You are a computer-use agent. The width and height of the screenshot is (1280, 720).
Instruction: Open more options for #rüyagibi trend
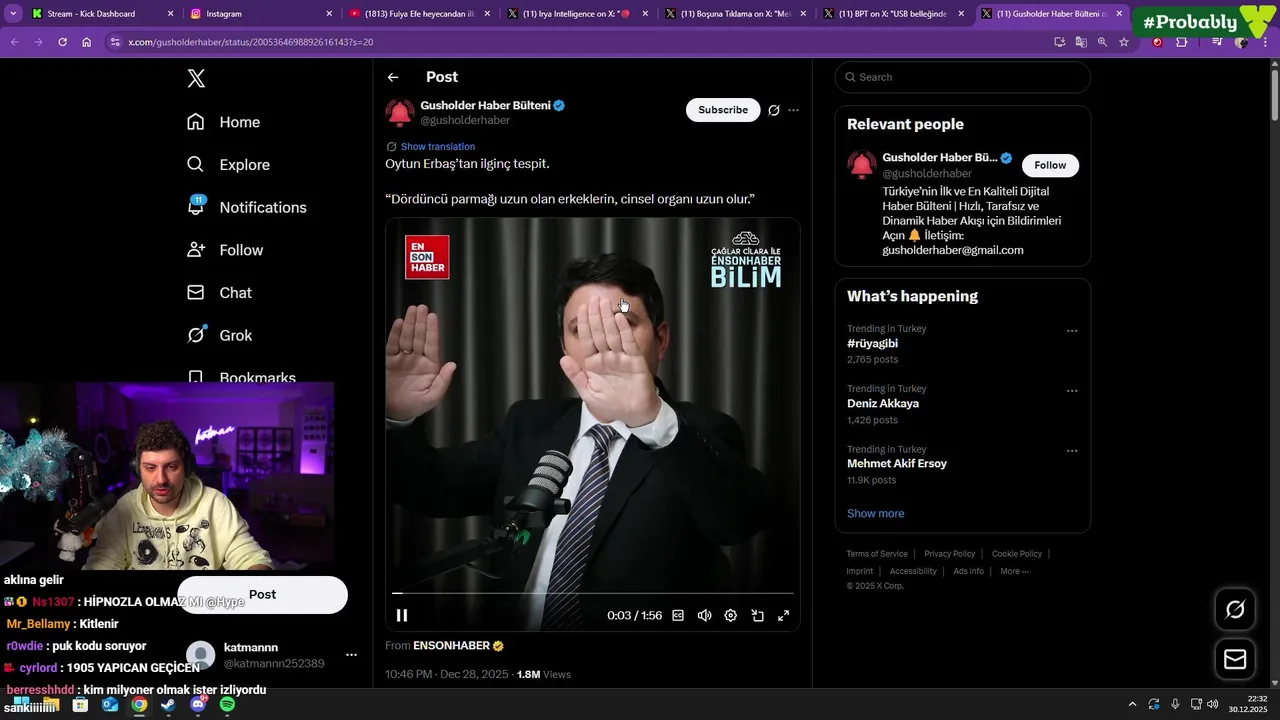[1072, 331]
